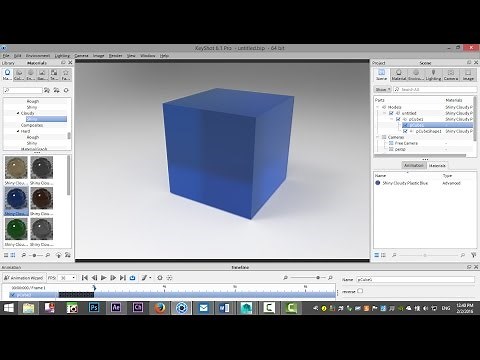Collapse the Cameras node in scene tree
This screenshot has width=480, height=360.
(378, 137)
